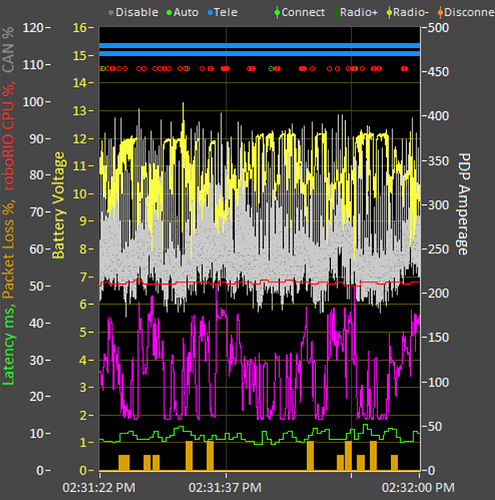Click the yellow Radio- marker icon

389,13
